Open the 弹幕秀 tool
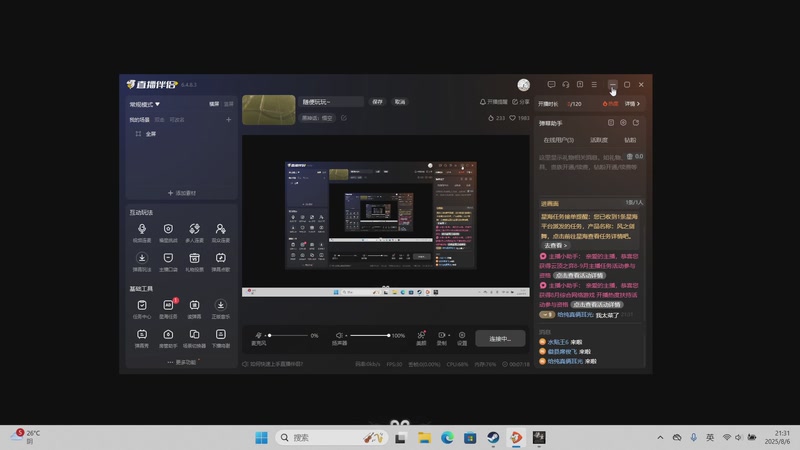This screenshot has width=800, height=450. [142, 338]
